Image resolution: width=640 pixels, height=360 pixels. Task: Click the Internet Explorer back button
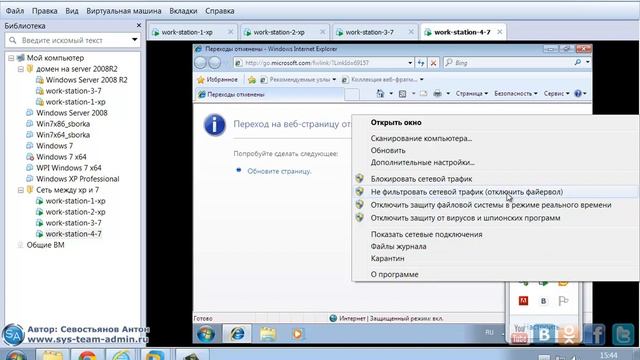click(200, 62)
